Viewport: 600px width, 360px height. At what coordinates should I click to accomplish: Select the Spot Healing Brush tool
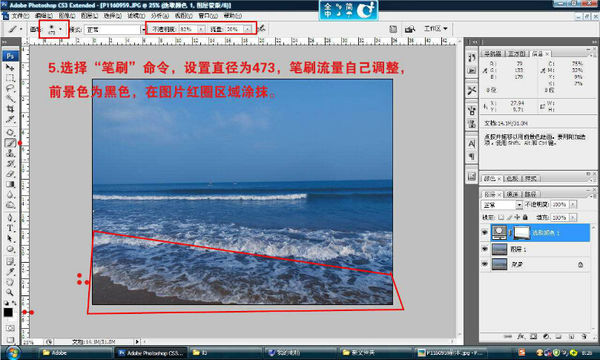click(x=10, y=132)
